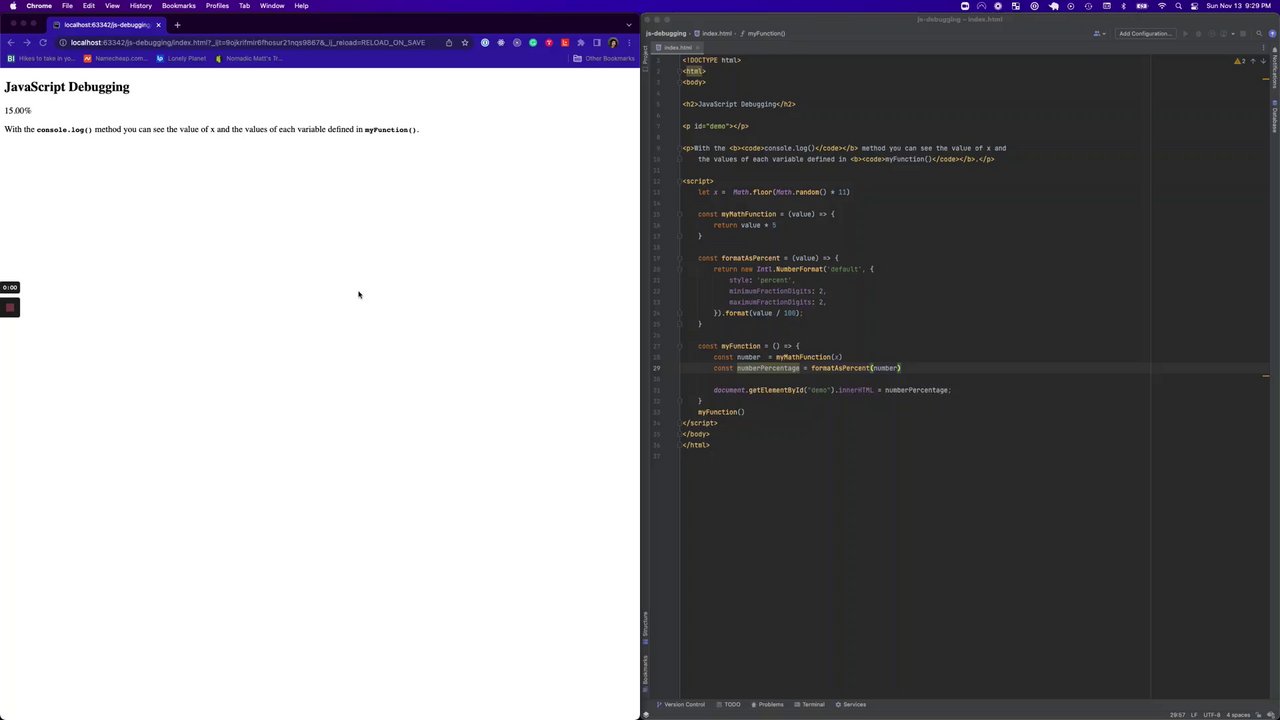Open the Database side panel

click(x=1275, y=117)
